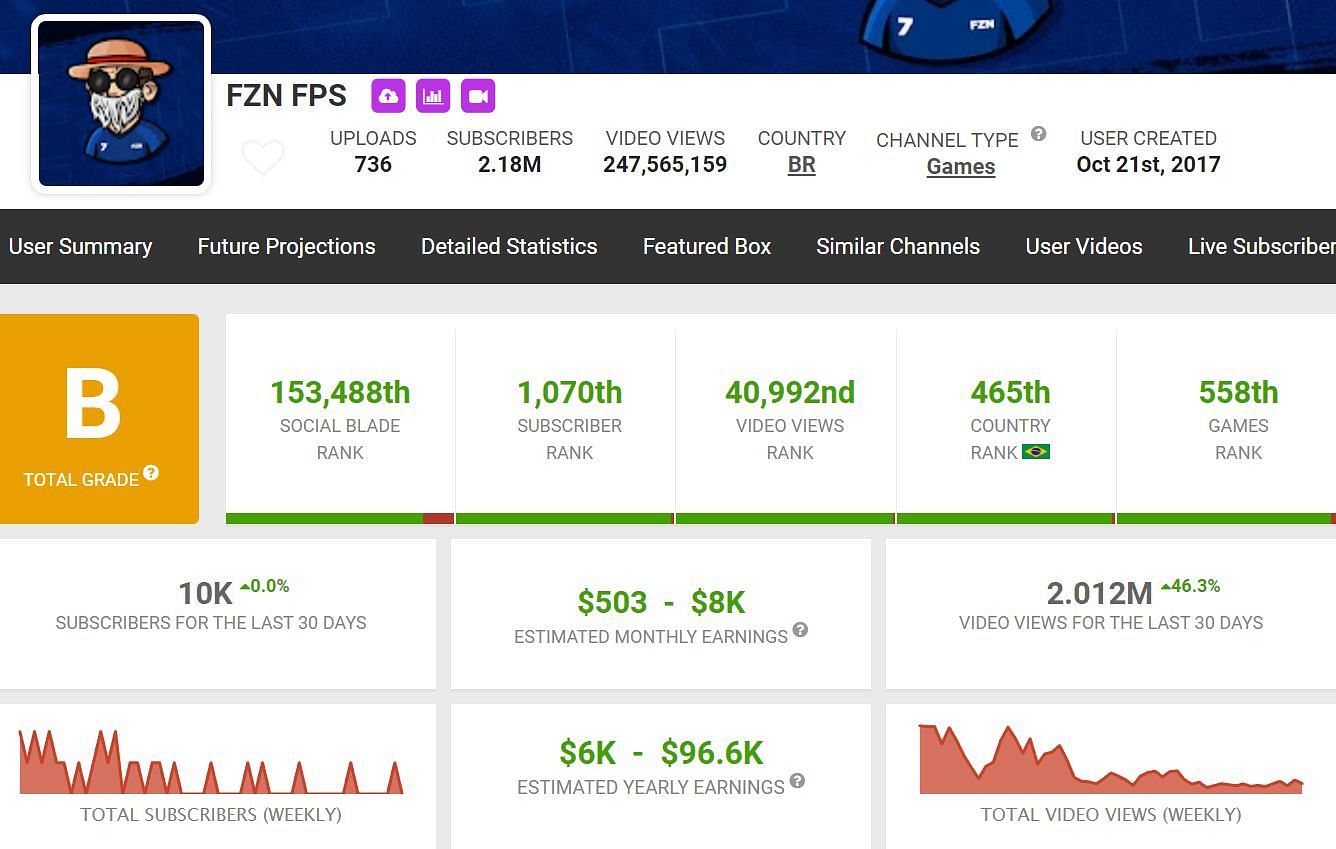Screen dimensions: 1336x849
Task: Click the 0.0% subscribers change indicator
Action: pyautogui.click(x=264, y=586)
